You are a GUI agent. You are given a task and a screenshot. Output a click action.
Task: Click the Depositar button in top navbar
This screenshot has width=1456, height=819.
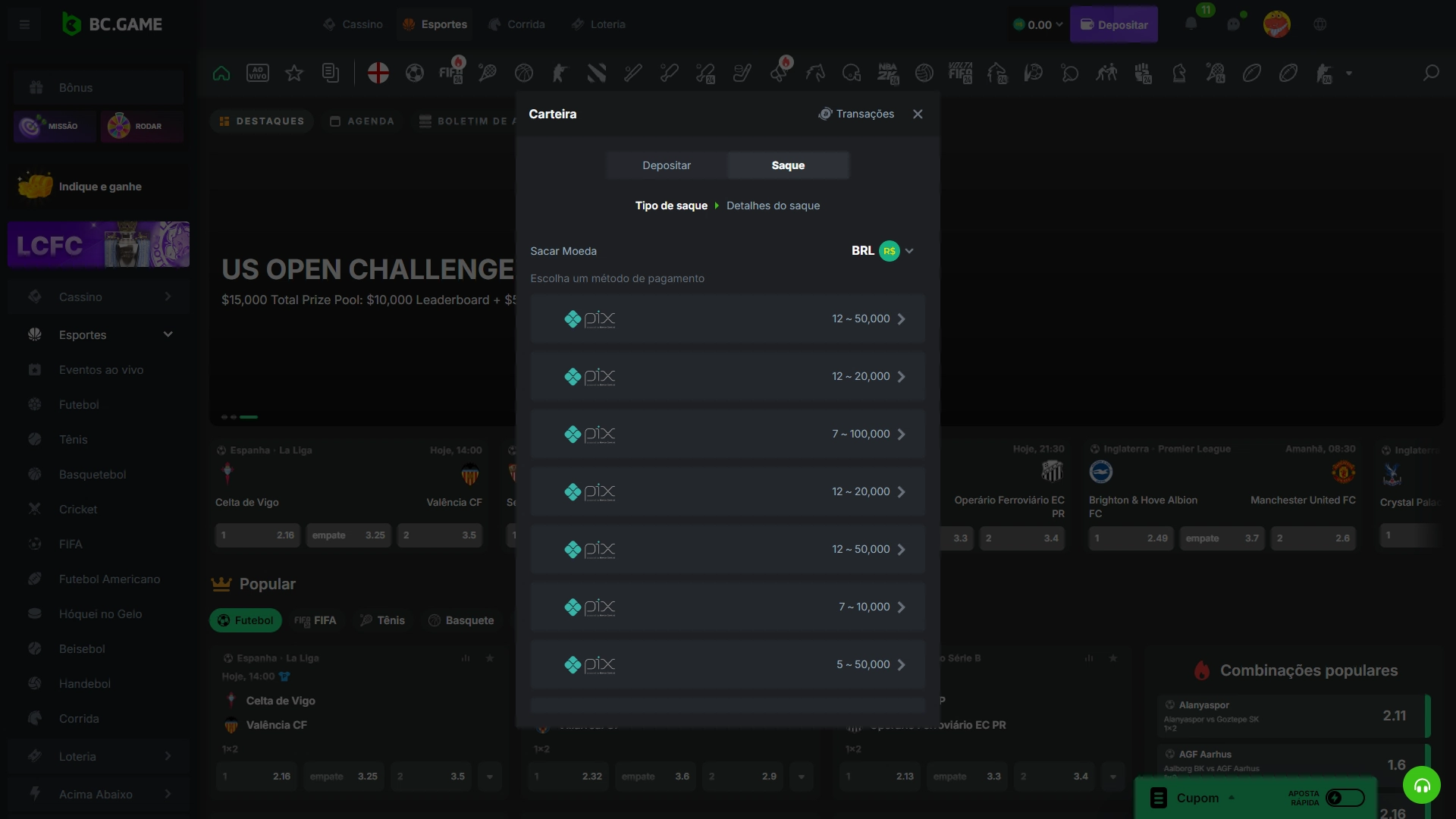point(1112,24)
